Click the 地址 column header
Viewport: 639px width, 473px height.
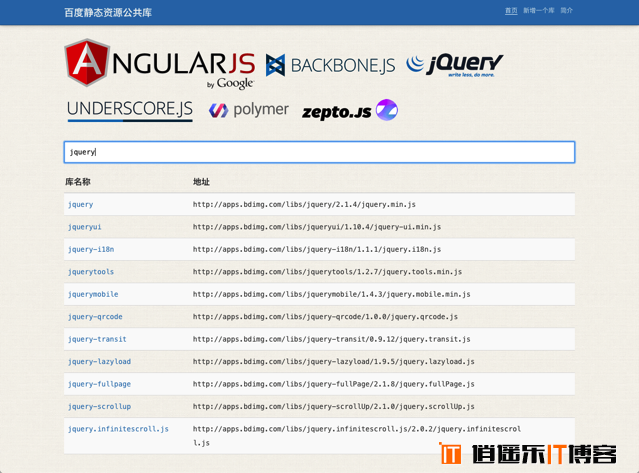point(201,182)
